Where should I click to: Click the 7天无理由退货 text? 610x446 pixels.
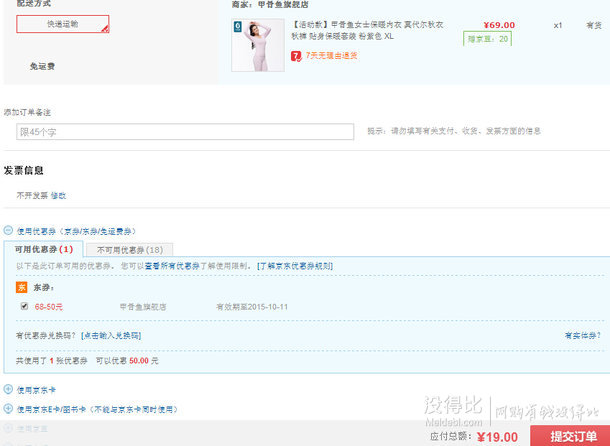click(x=331, y=56)
